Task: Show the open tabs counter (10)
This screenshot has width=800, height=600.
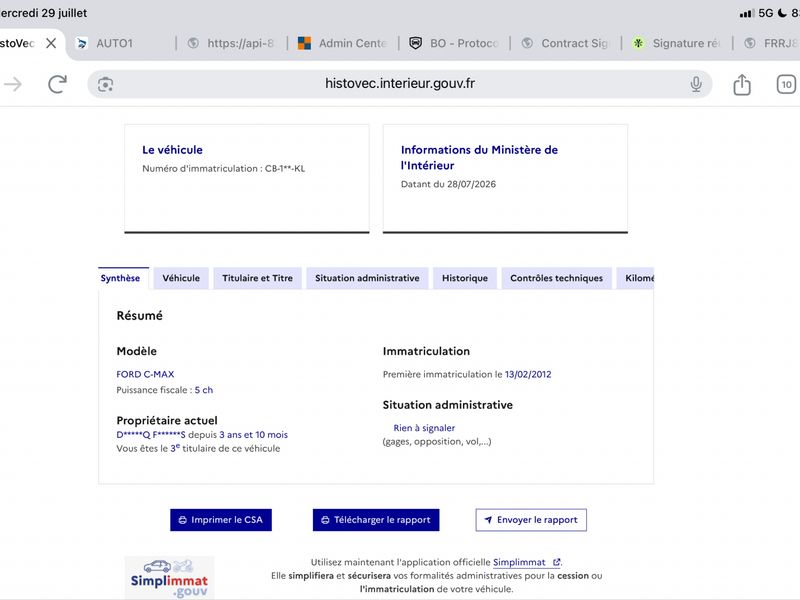Action: (786, 84)
